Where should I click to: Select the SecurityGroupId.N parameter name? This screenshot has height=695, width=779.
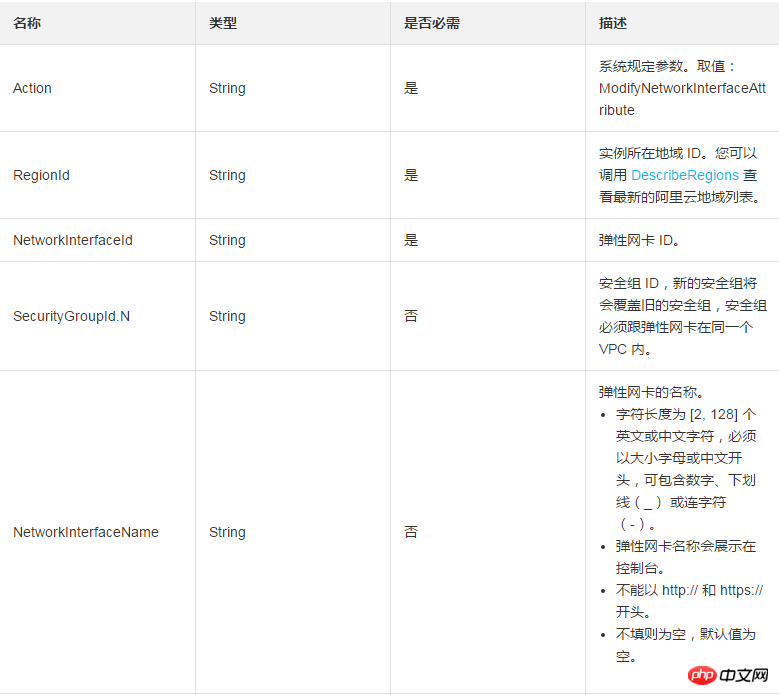71,316
